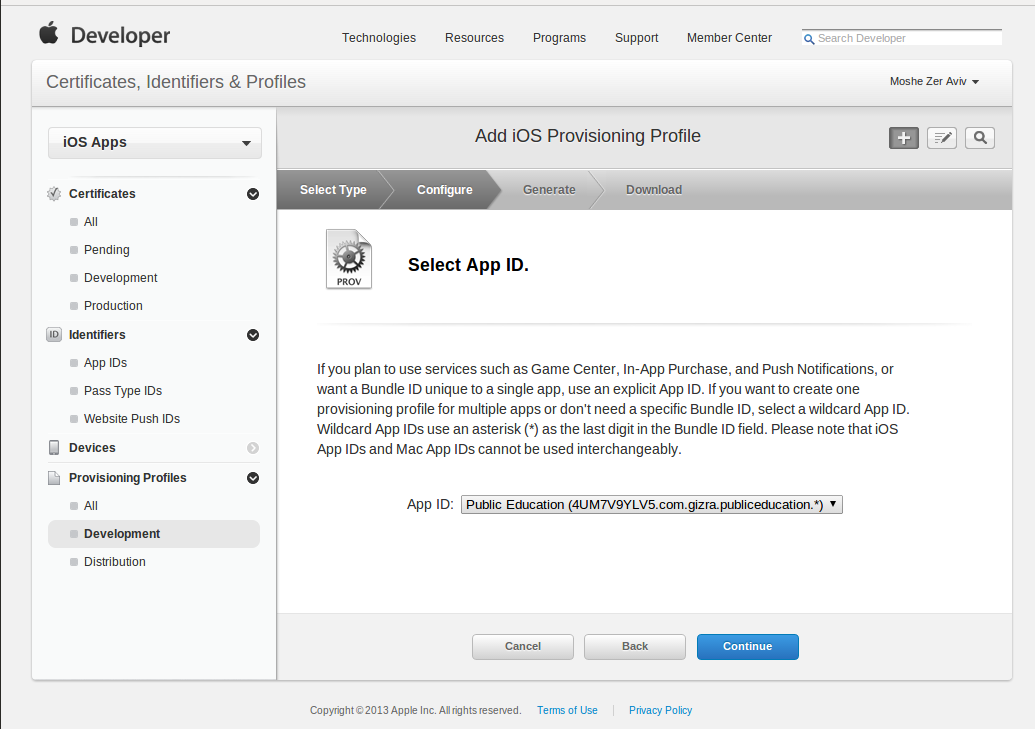This screenshot has width=1035, height=729.
Task: Open Website Push IDs in sidebar
Action: 132,419
